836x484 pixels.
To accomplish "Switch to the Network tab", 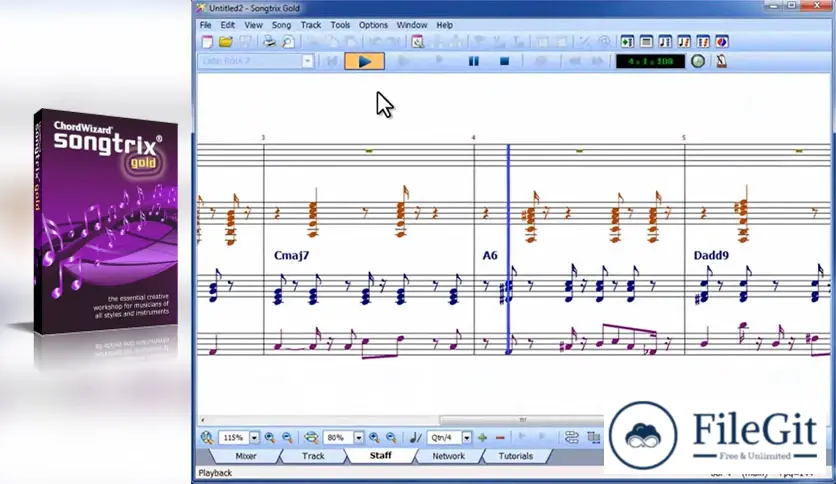I will [x=448, y=456].
